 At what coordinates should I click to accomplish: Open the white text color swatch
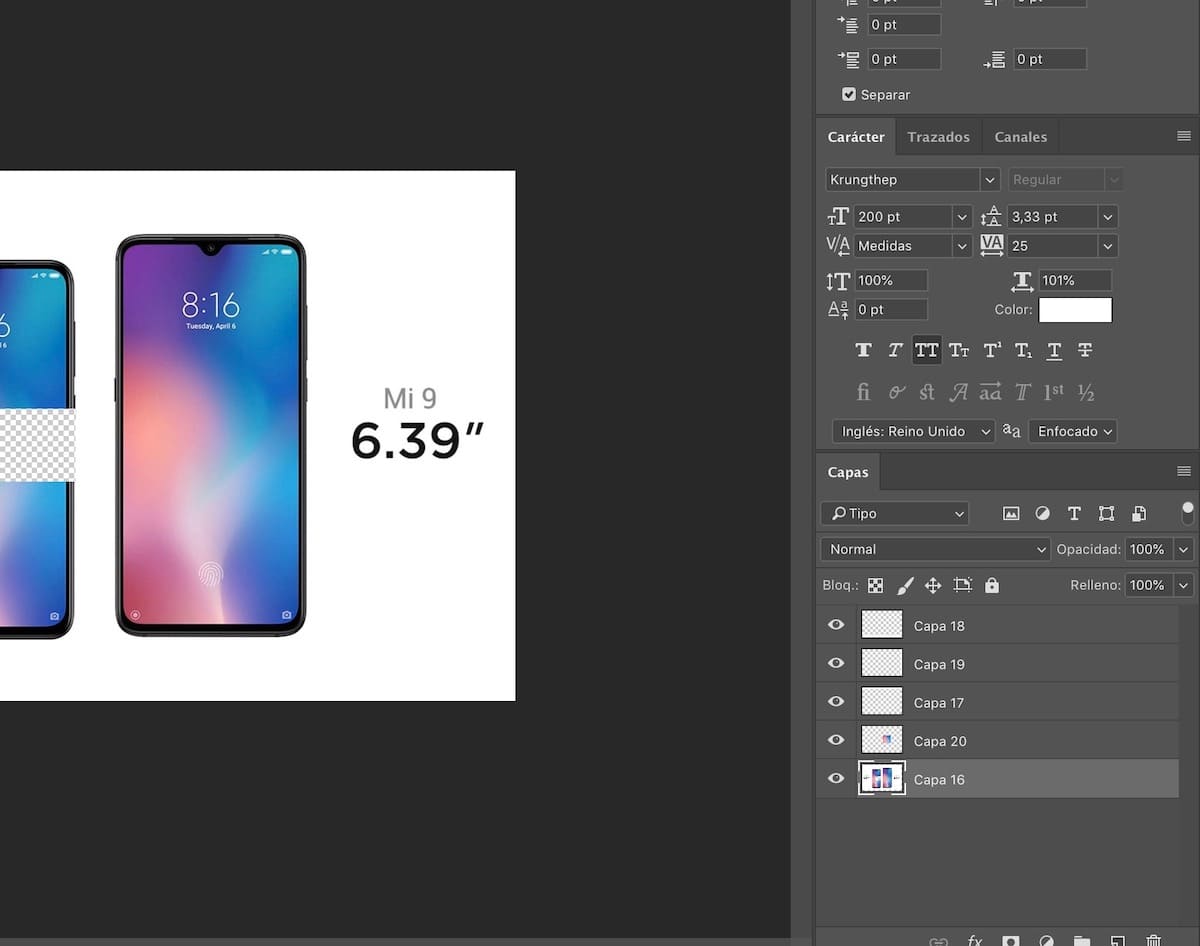(x=1075, y=310)
